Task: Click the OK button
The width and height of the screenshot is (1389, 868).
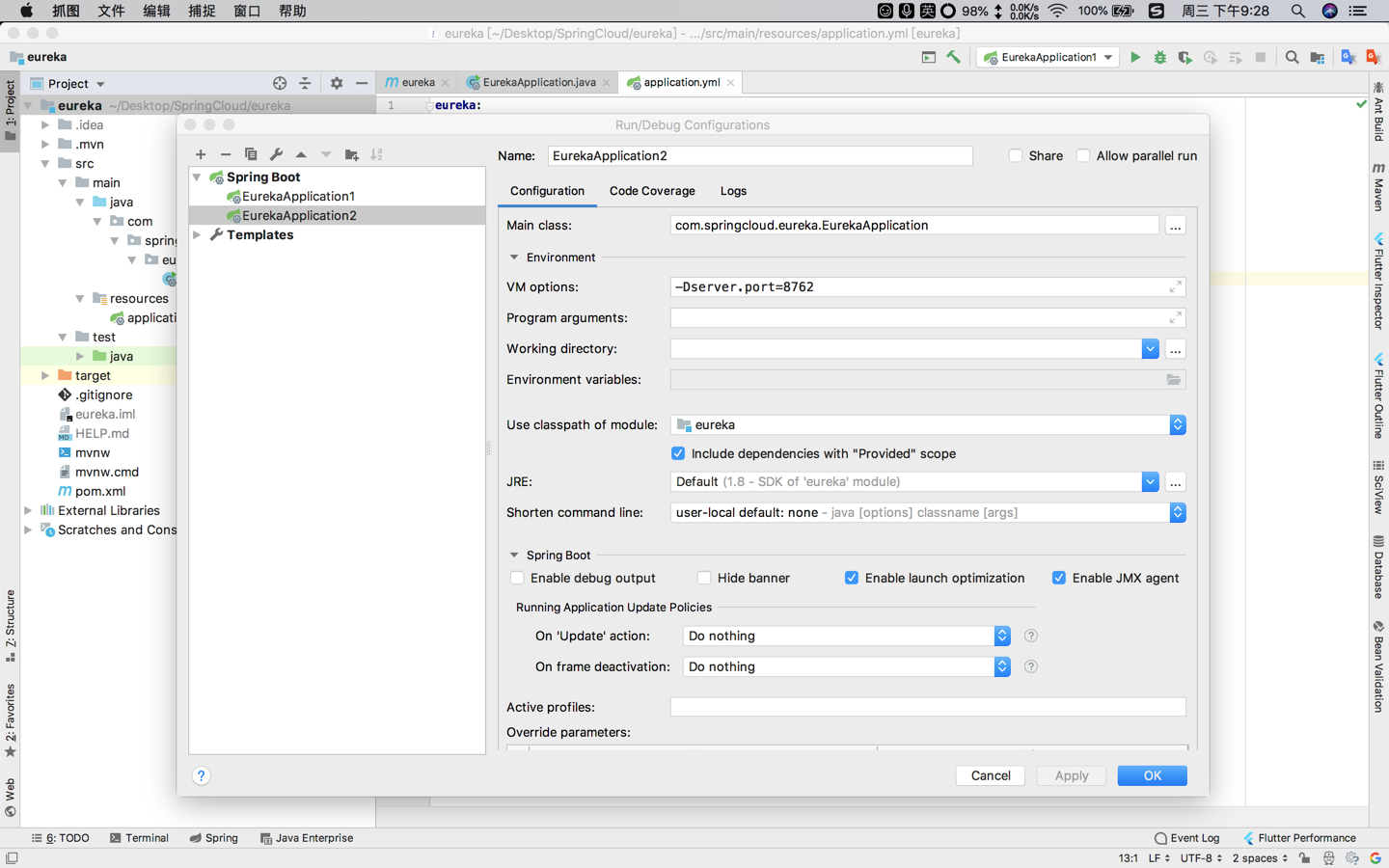Action: tap(1152, 775)
